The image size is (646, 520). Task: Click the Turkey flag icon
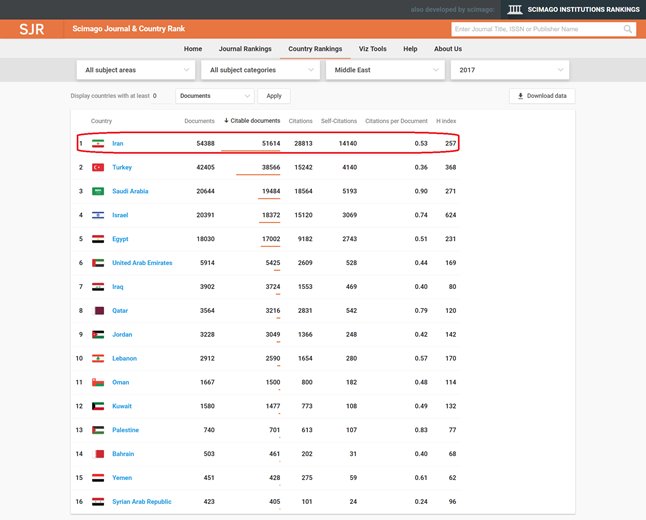tap(98, 168)
